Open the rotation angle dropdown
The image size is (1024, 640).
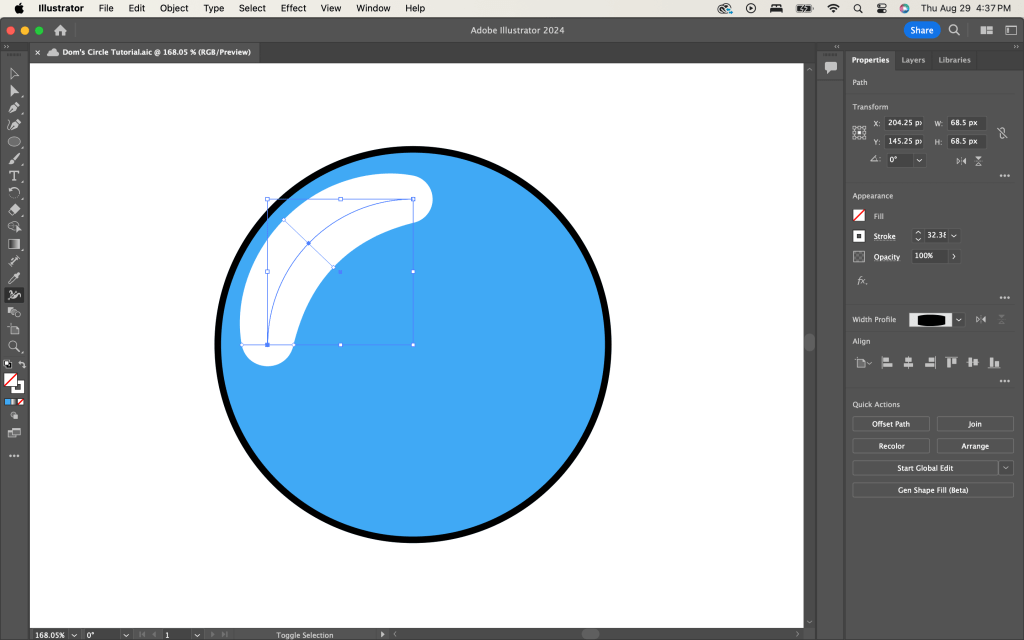tap(919, 160)
